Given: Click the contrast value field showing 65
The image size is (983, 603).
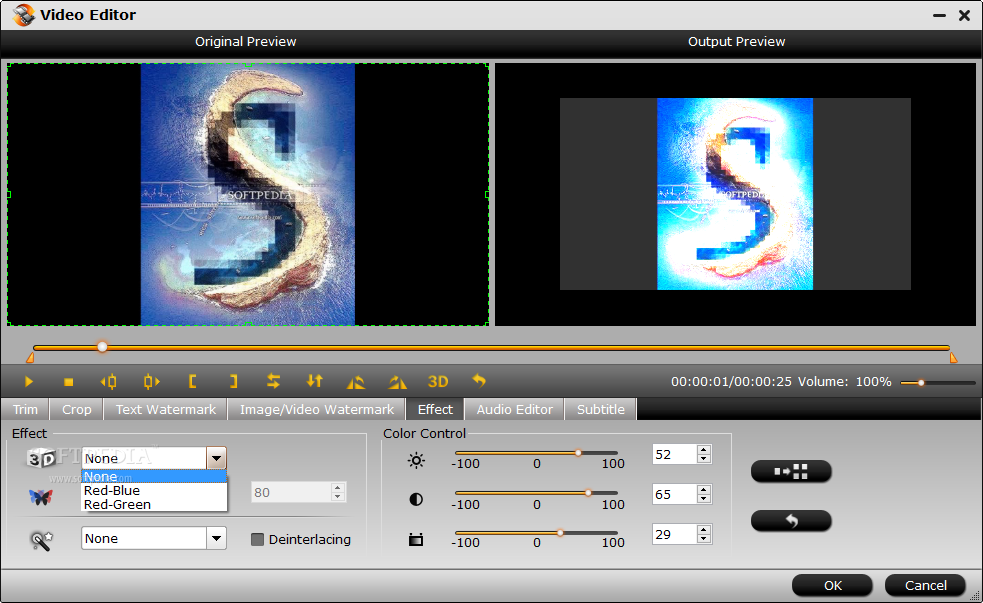Looking at the screenshot, I should [675, 495].
